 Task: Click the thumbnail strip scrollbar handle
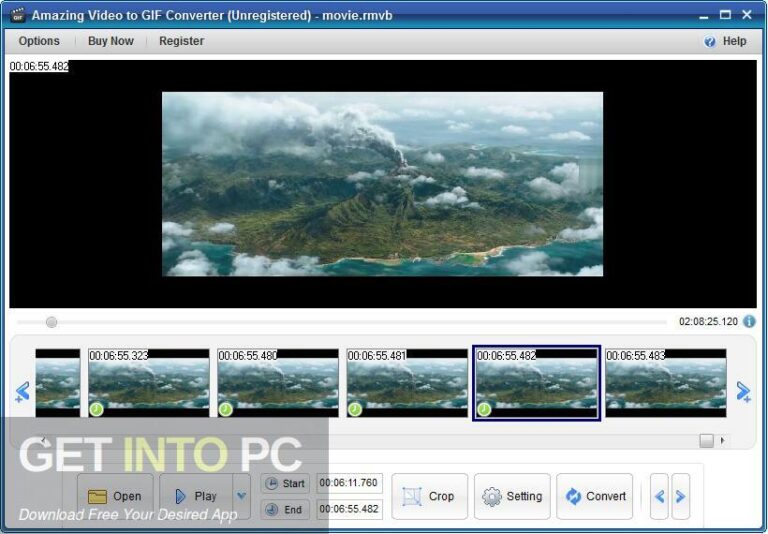(x=706, y=440)
